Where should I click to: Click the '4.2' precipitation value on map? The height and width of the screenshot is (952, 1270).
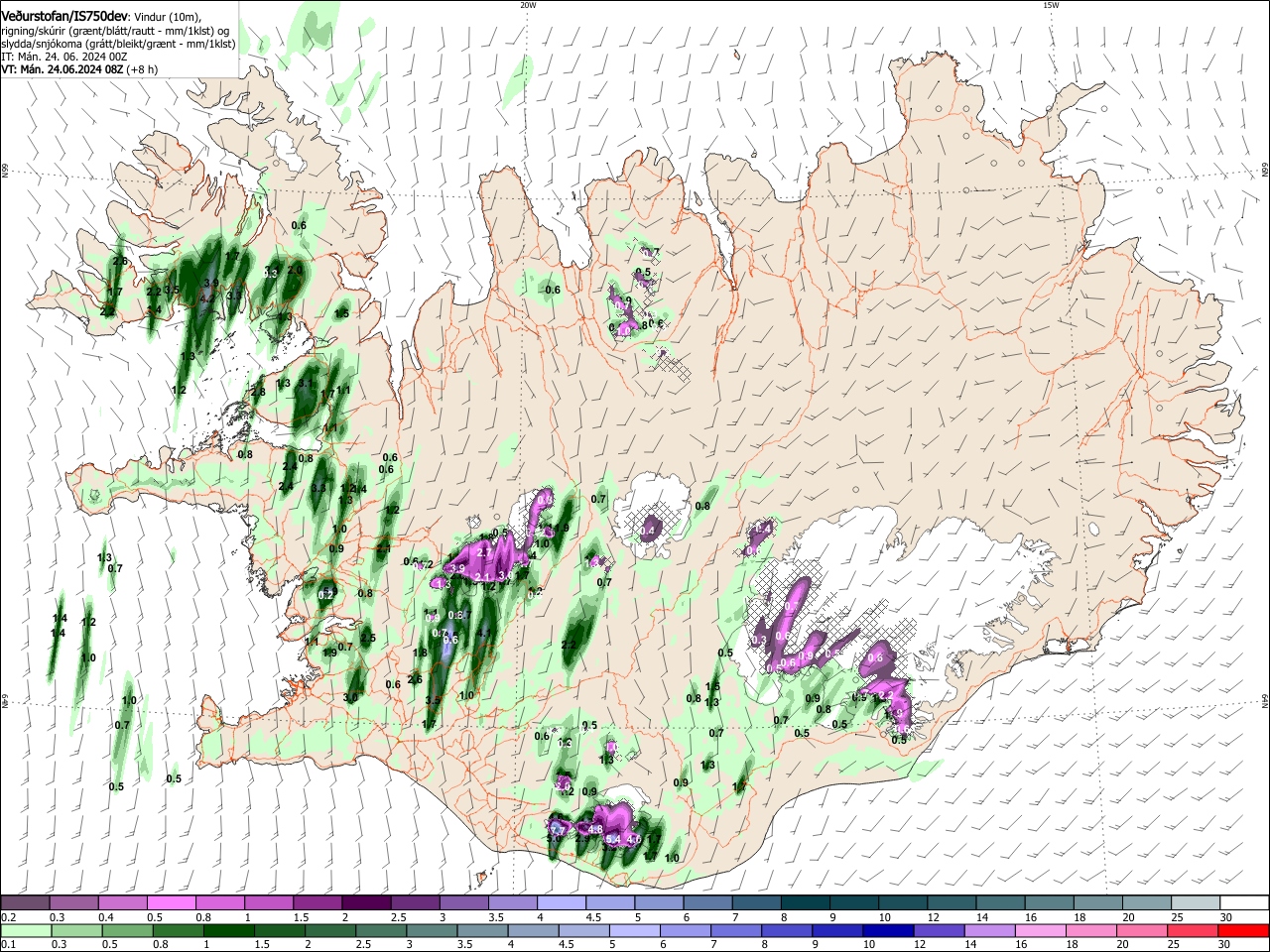[207, 297]
